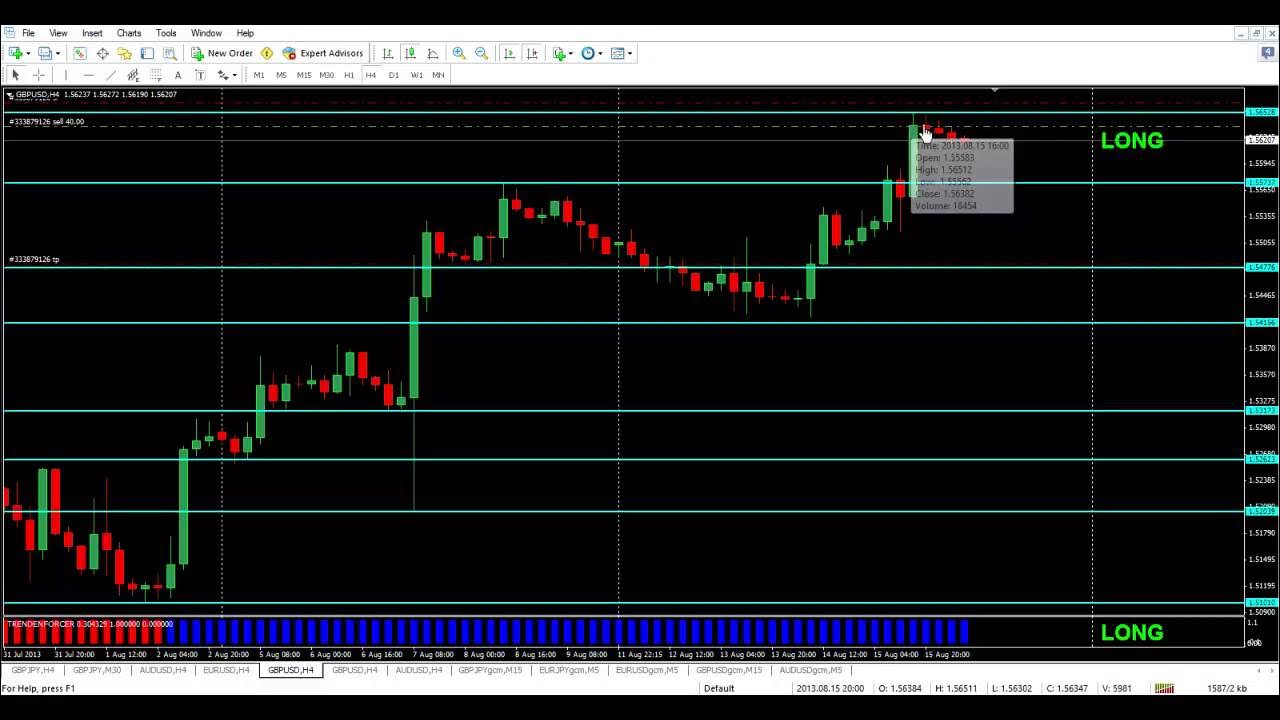Open the Profiles icon in the toolbar

tap(45, 53)
